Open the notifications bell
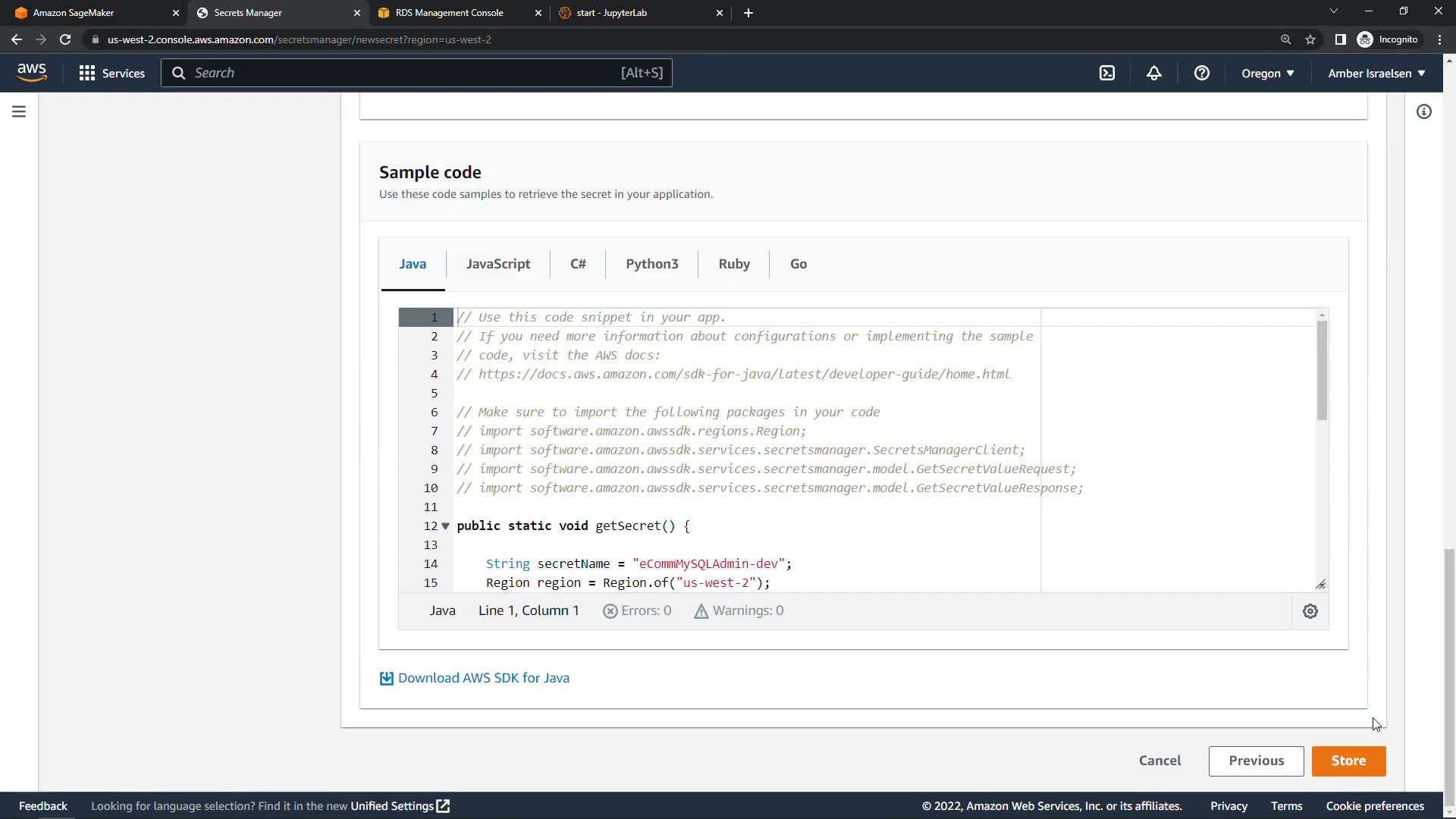The width and height of the screenshot is (1456, 819). pos(1153,73)
